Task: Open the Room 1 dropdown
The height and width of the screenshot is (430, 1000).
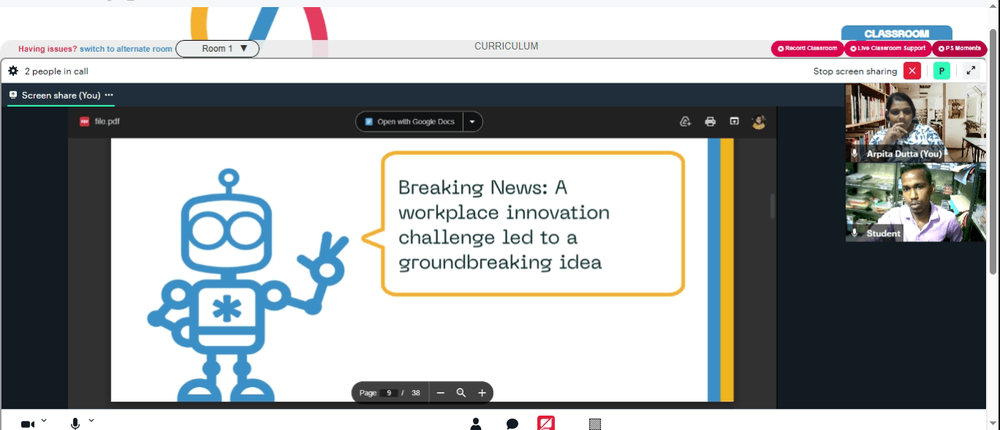Action: pyautogui.click(x=217, y=48)
